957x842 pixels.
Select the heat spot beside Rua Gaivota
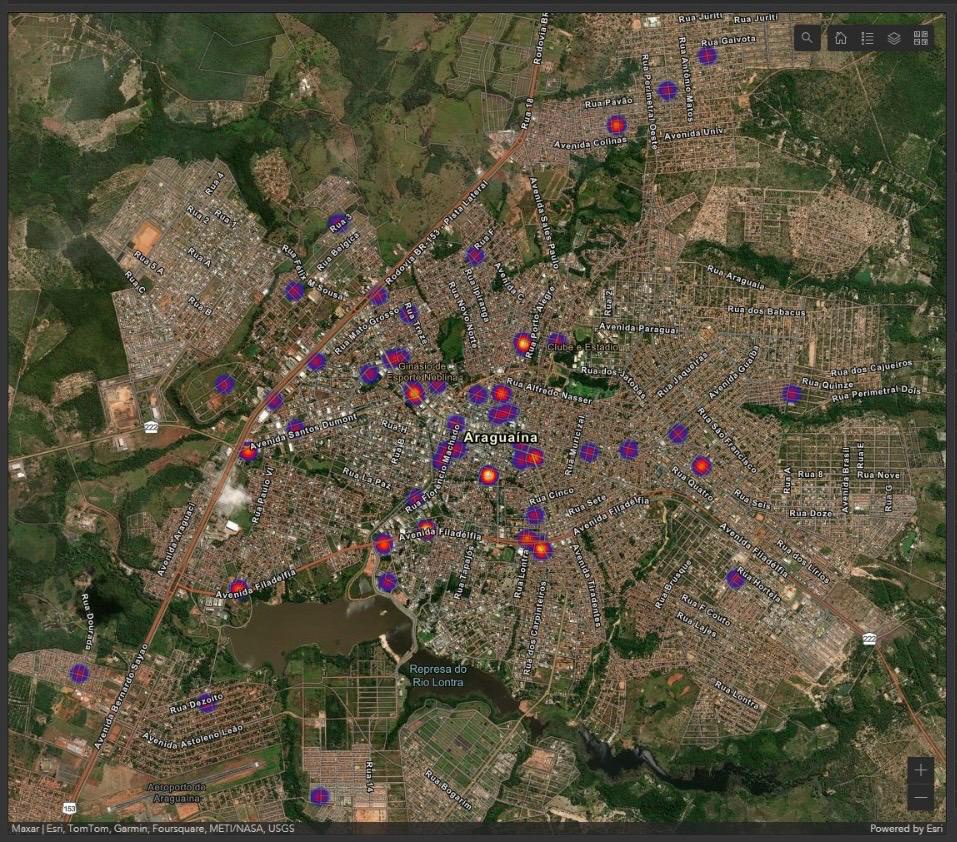point(707,56)
